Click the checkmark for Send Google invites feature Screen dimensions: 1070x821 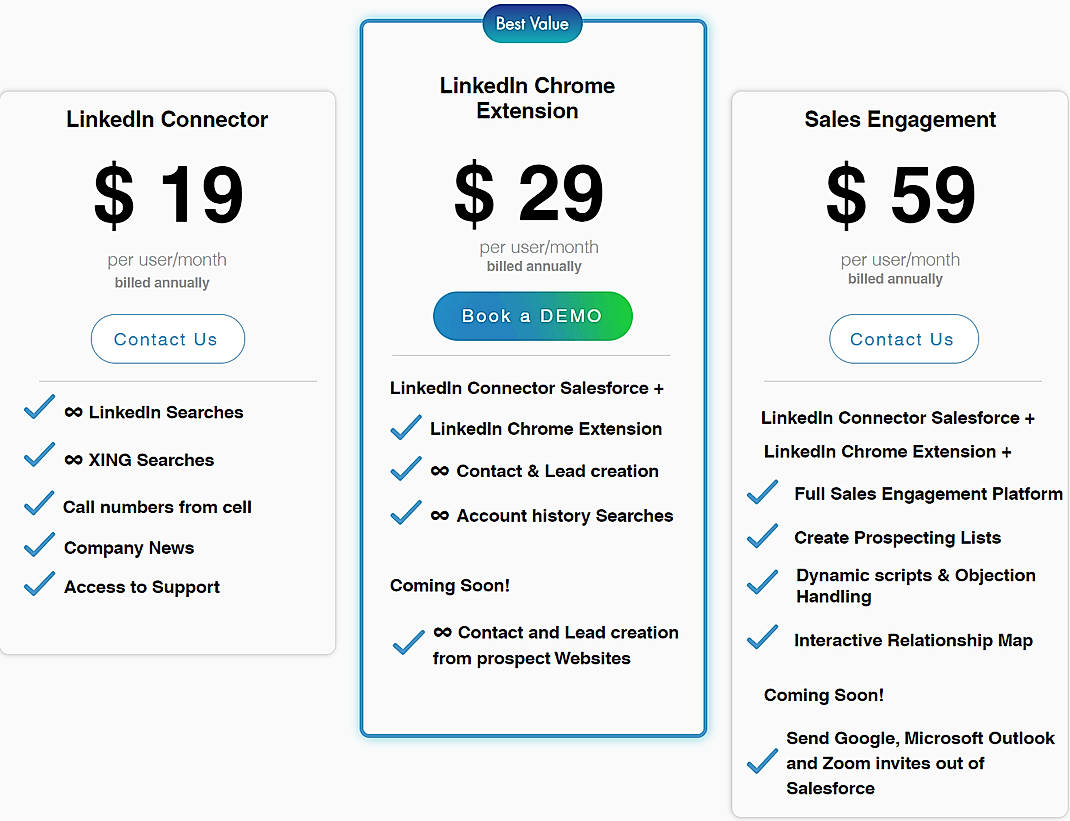click(x=762, y=760)
